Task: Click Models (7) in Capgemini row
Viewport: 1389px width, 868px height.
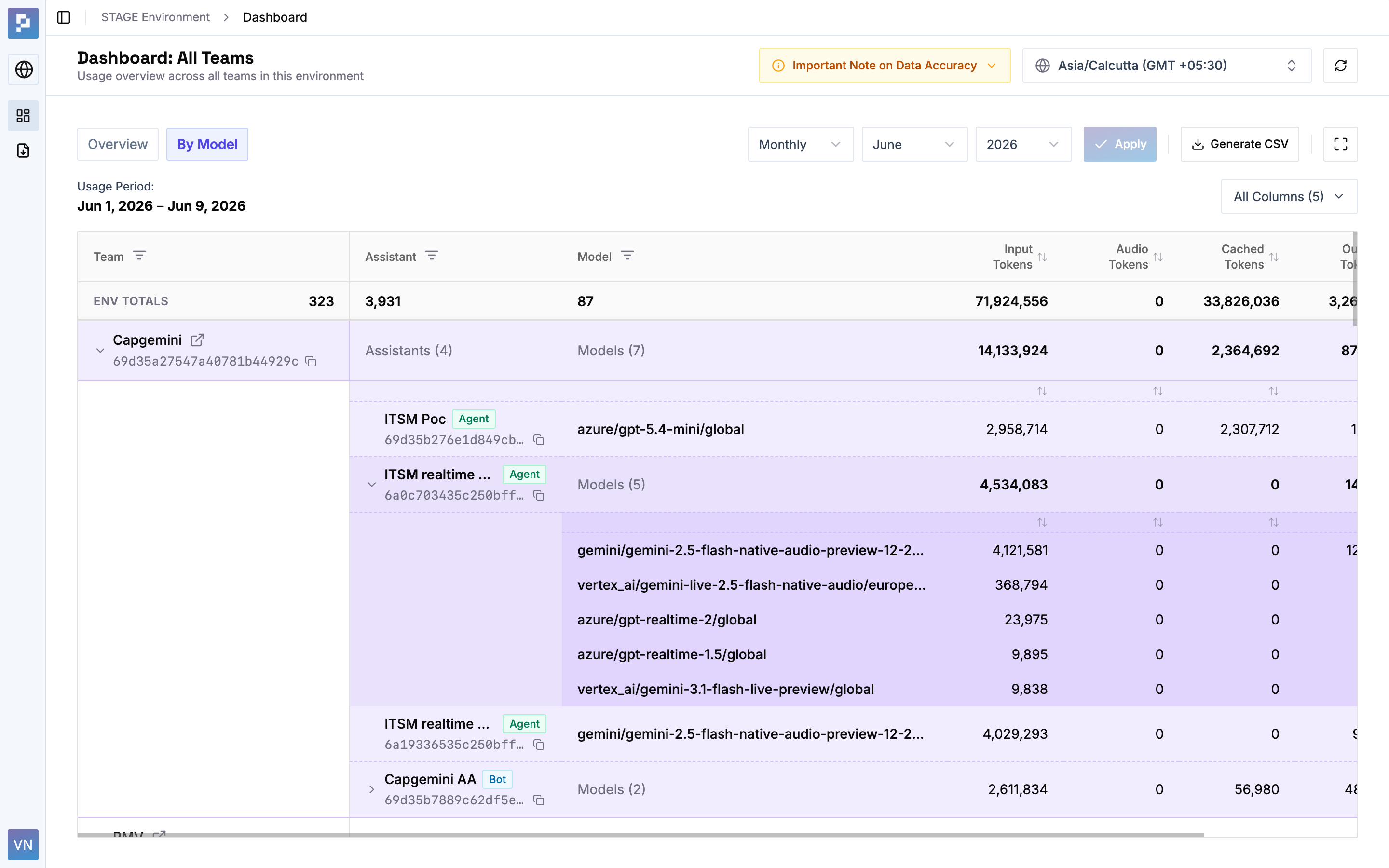Action: pos(611,351)
